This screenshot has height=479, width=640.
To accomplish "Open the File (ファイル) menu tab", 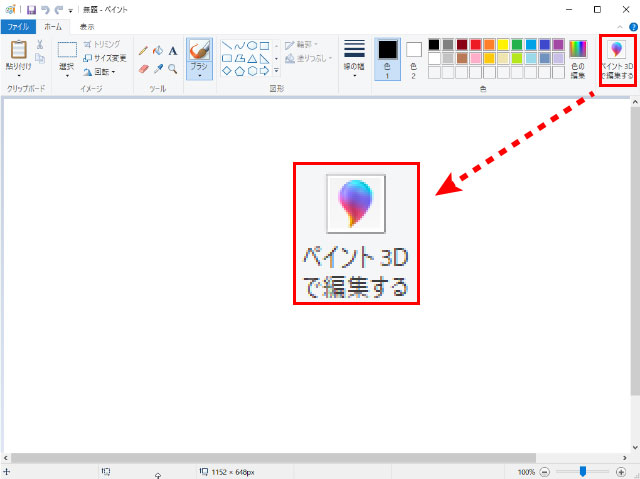I will 18,27.
